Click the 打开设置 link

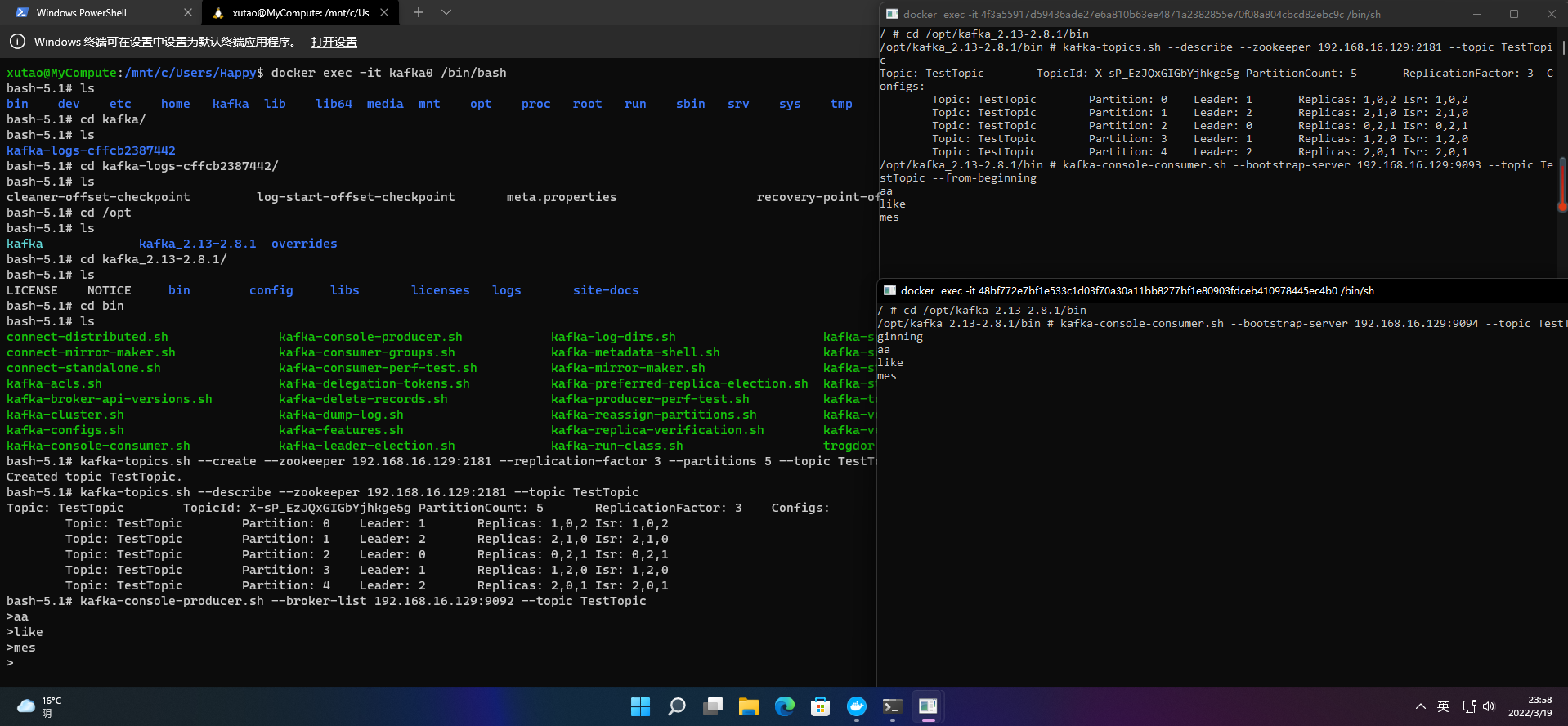pyautogui.click(x=334, y=42)
